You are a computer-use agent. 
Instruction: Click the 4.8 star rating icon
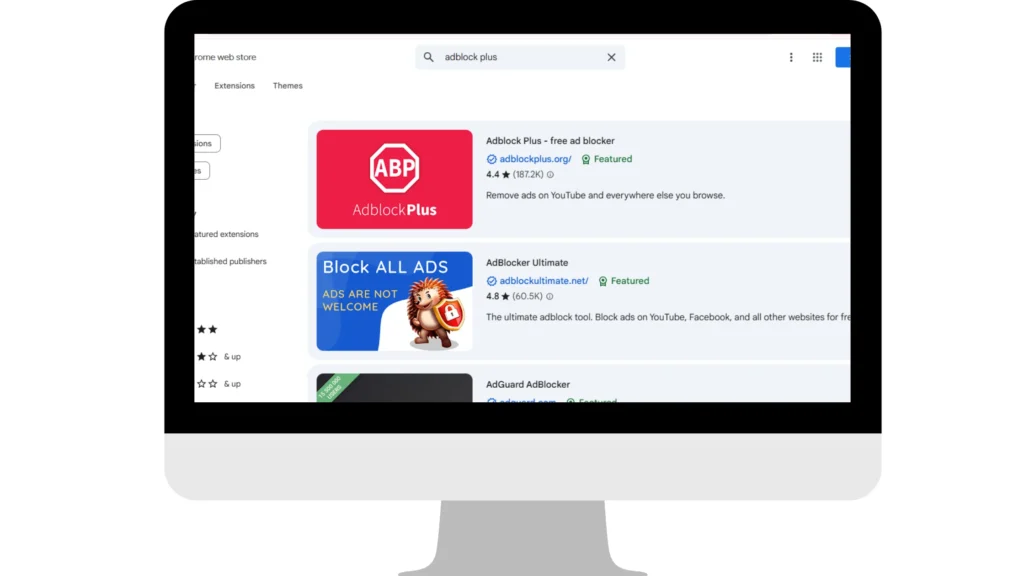coord(505,296)
